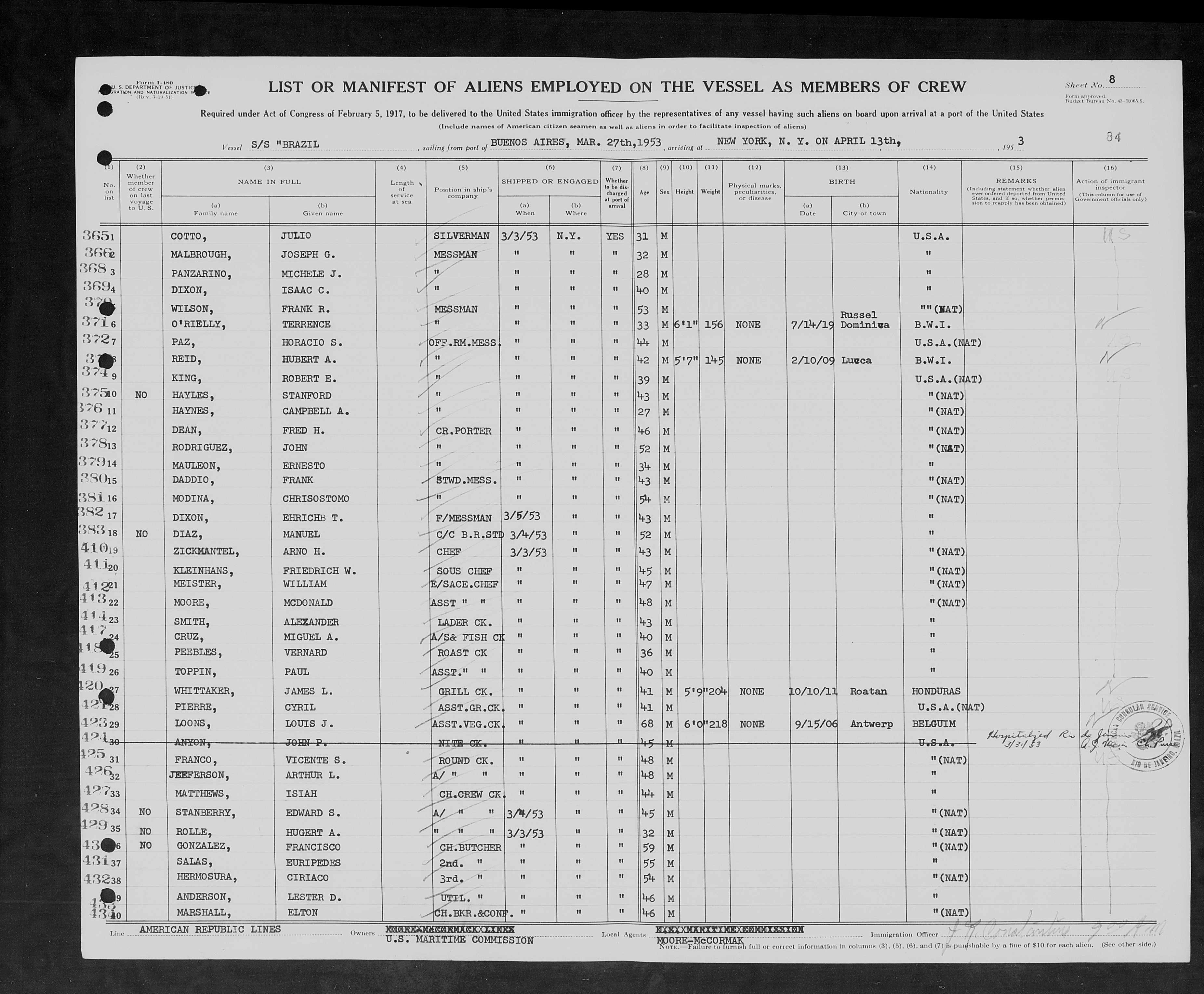Viewport: 1204px width, 994px height.
Task: Click the position F/MESSMAN
Action: point(463,518)
